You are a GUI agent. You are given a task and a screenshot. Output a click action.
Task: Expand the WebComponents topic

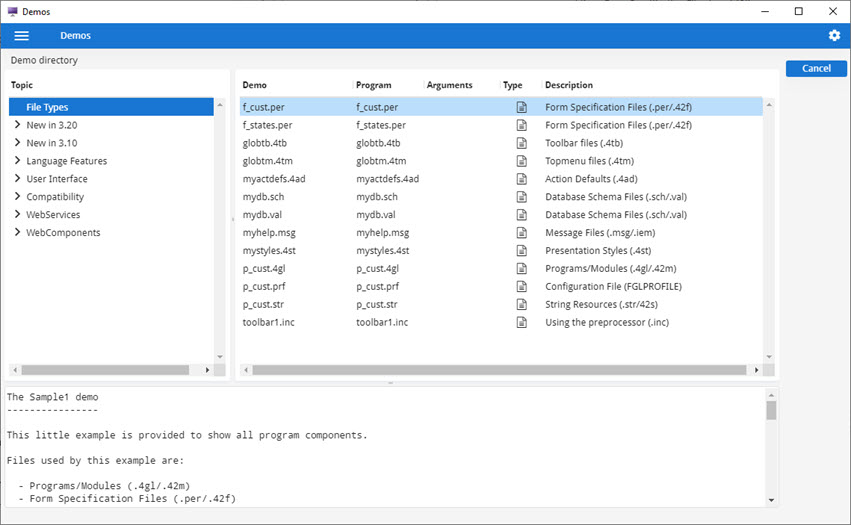(x=17, y=232)
